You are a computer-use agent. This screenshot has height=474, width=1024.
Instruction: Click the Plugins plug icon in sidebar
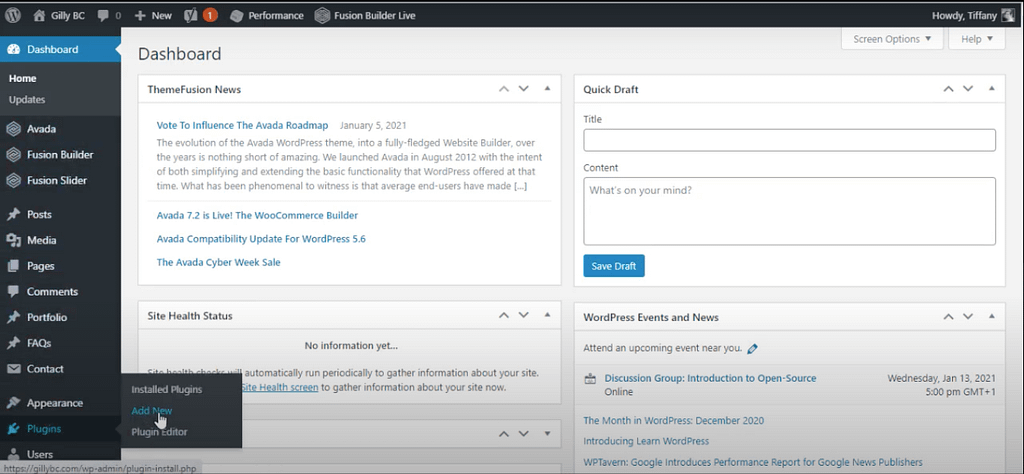[x=13, y=429]
